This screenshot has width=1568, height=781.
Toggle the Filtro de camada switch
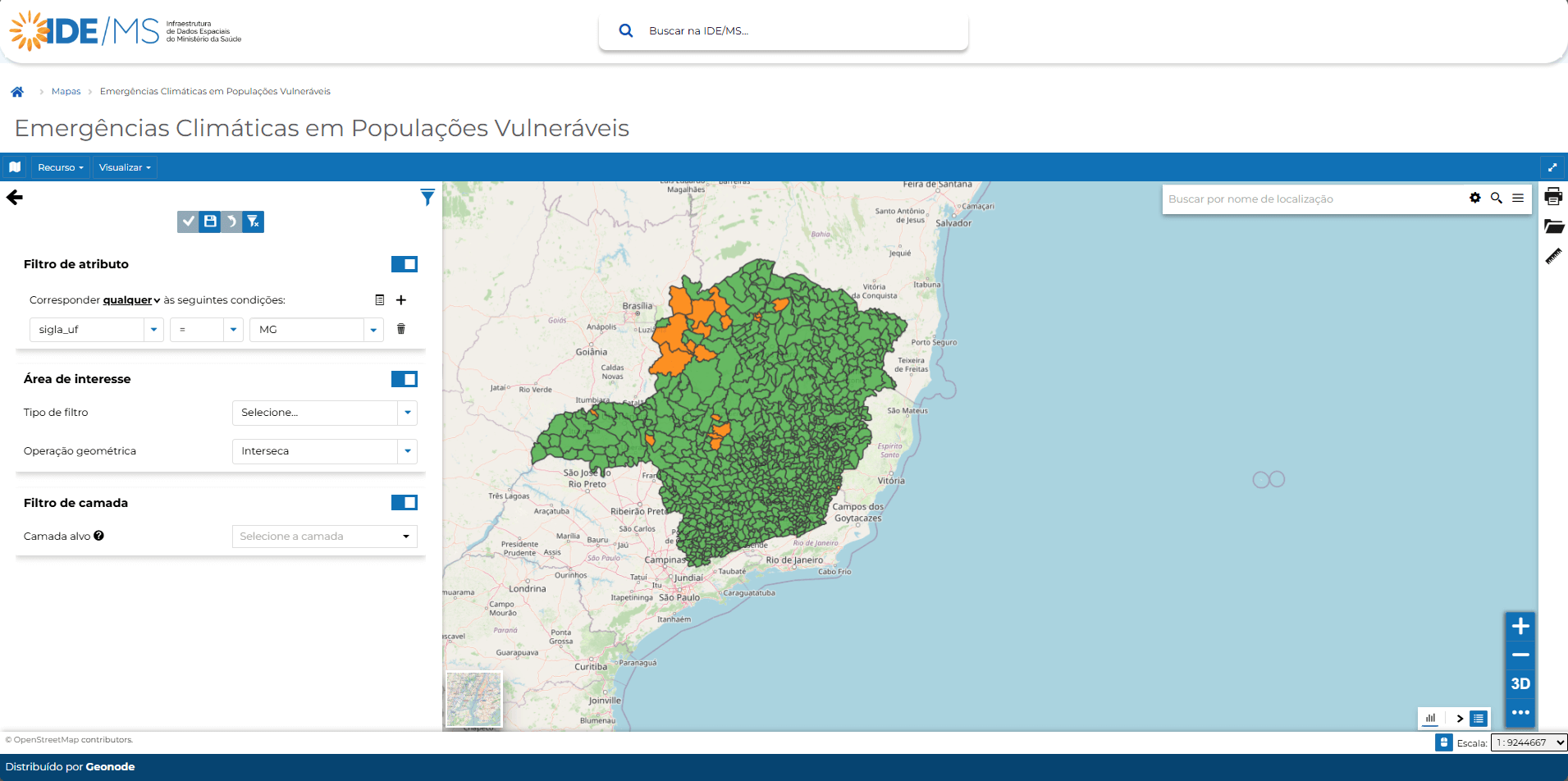pyautogui.click(x=405, y=503)
